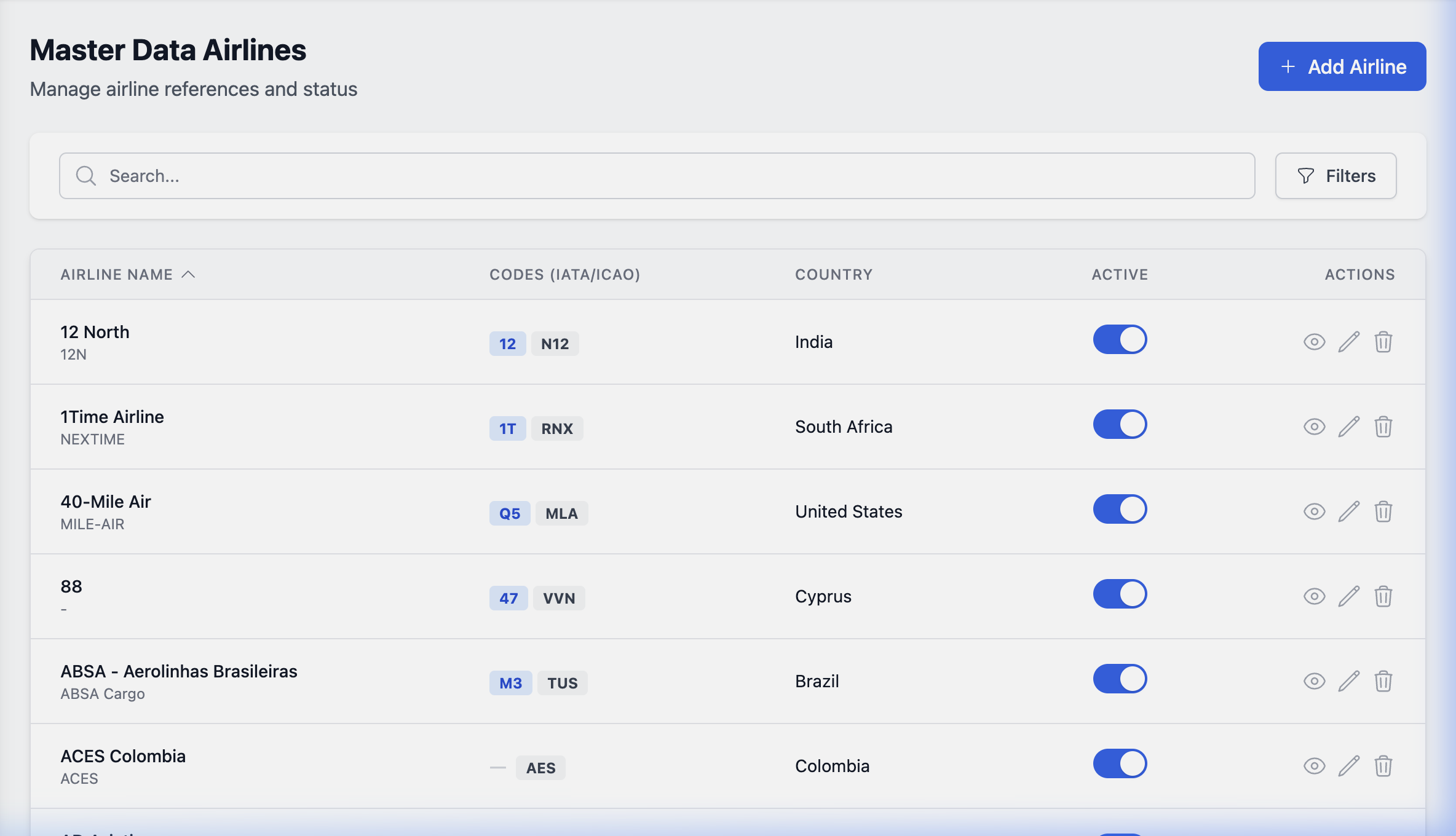Deactivate ACES Colombia with its switch
The height and width of the screenshot is (836, 1456).
tap(1120, 763)
